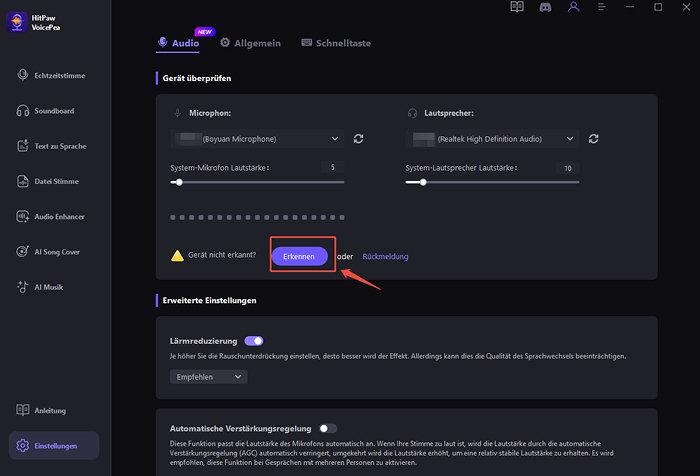The image size is (700, 476).
Task: Expand the Realtek speaker dropdown
Action: coord(492,139)
